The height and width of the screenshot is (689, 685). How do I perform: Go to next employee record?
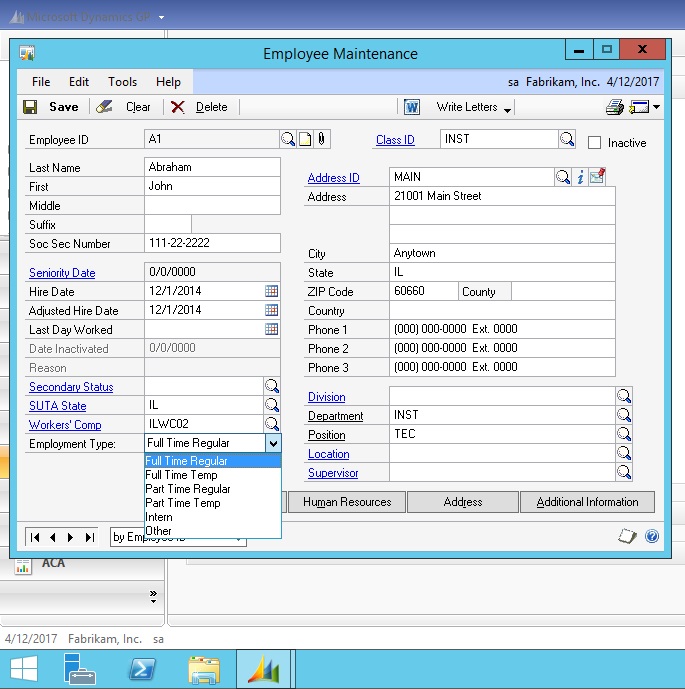pos(70,537)
